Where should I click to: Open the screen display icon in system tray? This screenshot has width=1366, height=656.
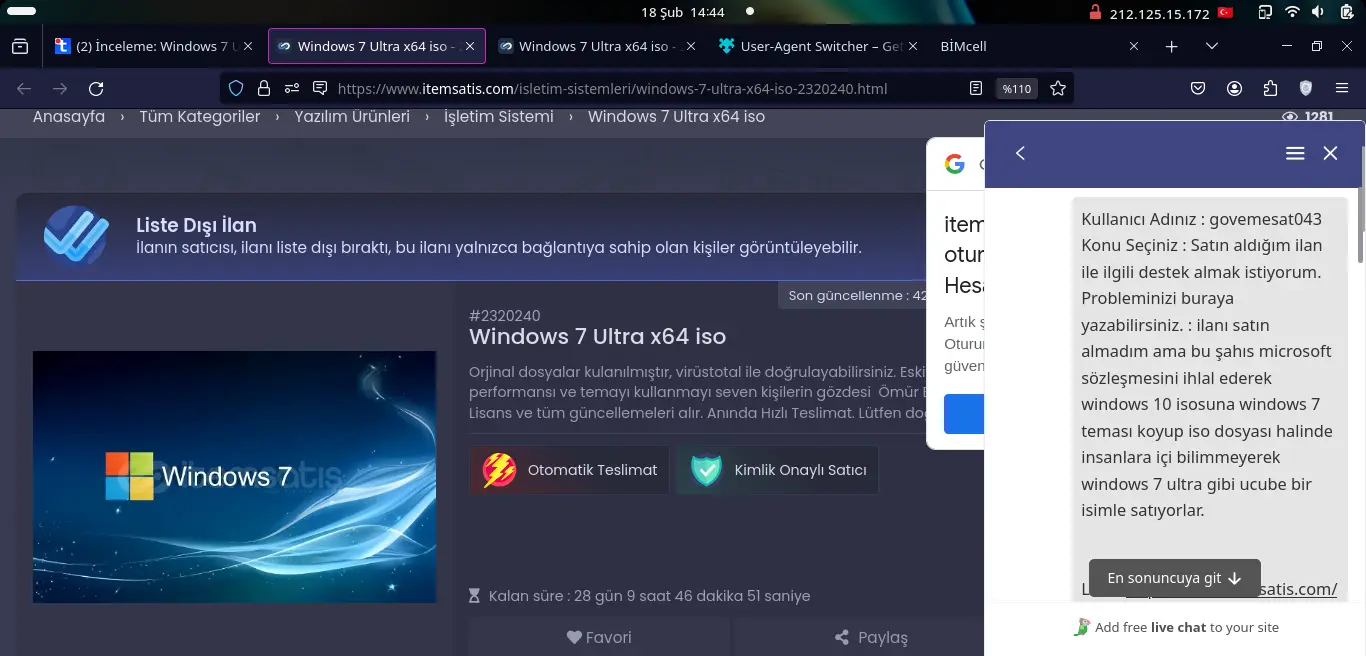[x=1265, y=13]
